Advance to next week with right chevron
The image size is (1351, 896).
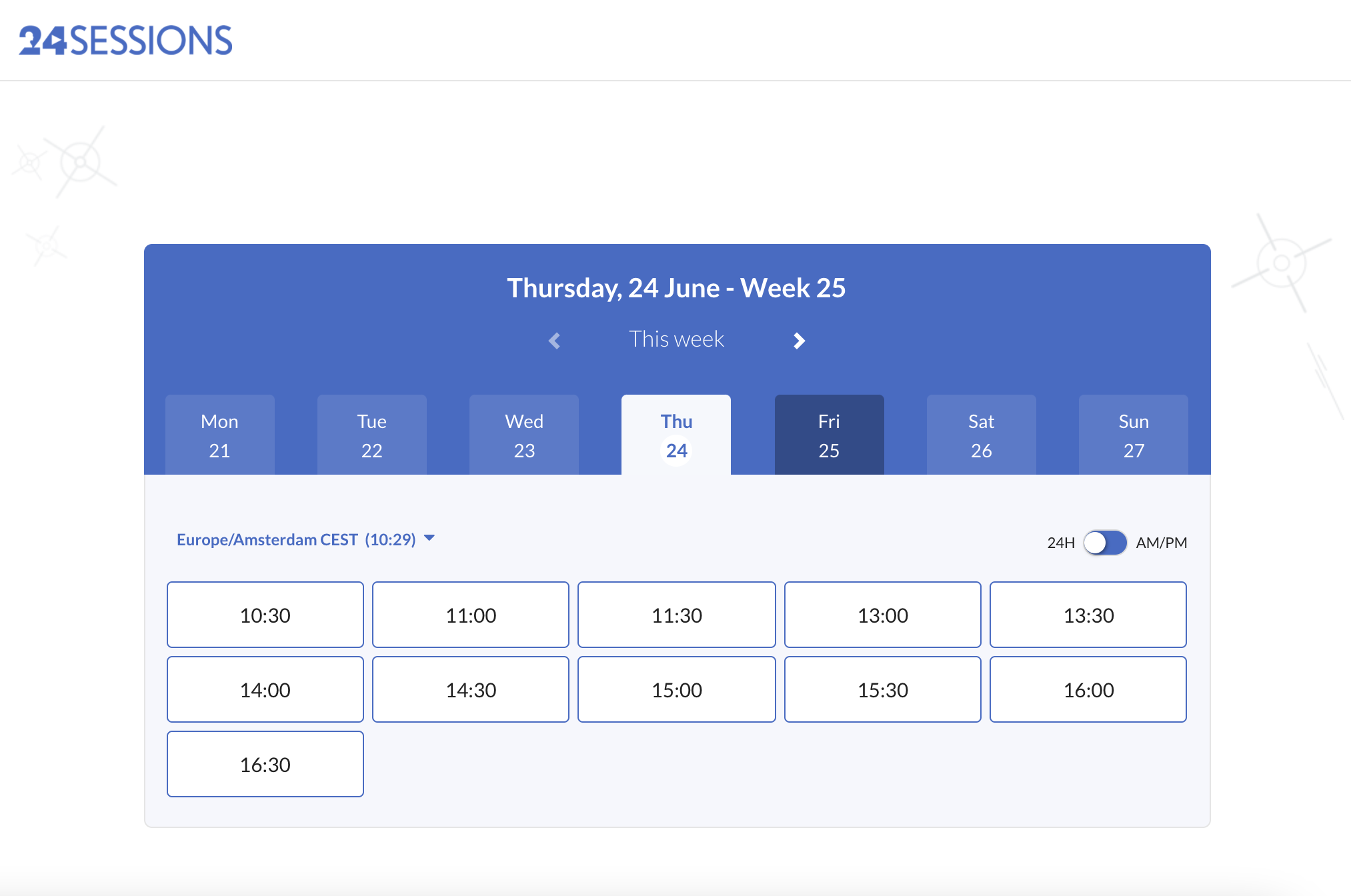click(x=799, y=341)
